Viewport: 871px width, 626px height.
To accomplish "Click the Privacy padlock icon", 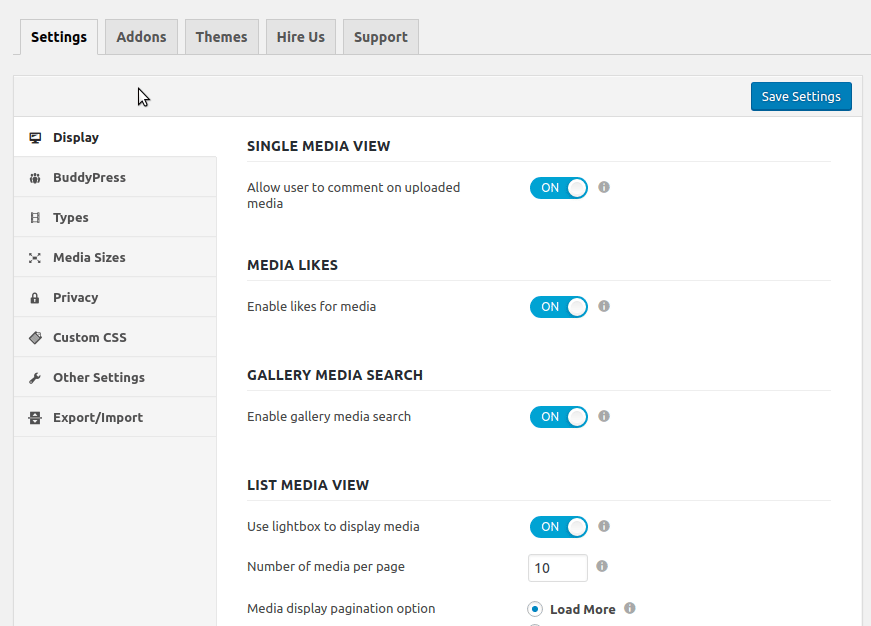I will click(x=35, y=298).
